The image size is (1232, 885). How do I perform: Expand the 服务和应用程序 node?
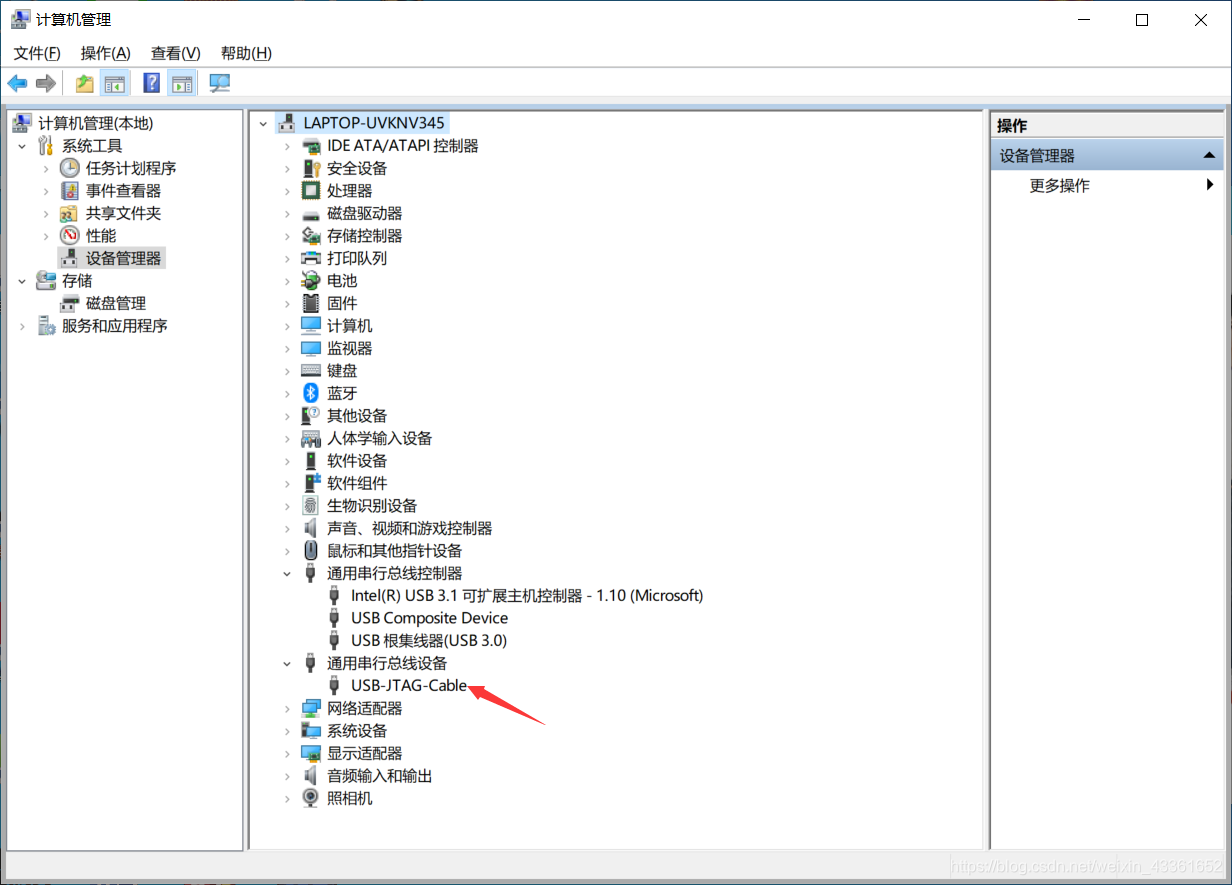click(22, 326)
